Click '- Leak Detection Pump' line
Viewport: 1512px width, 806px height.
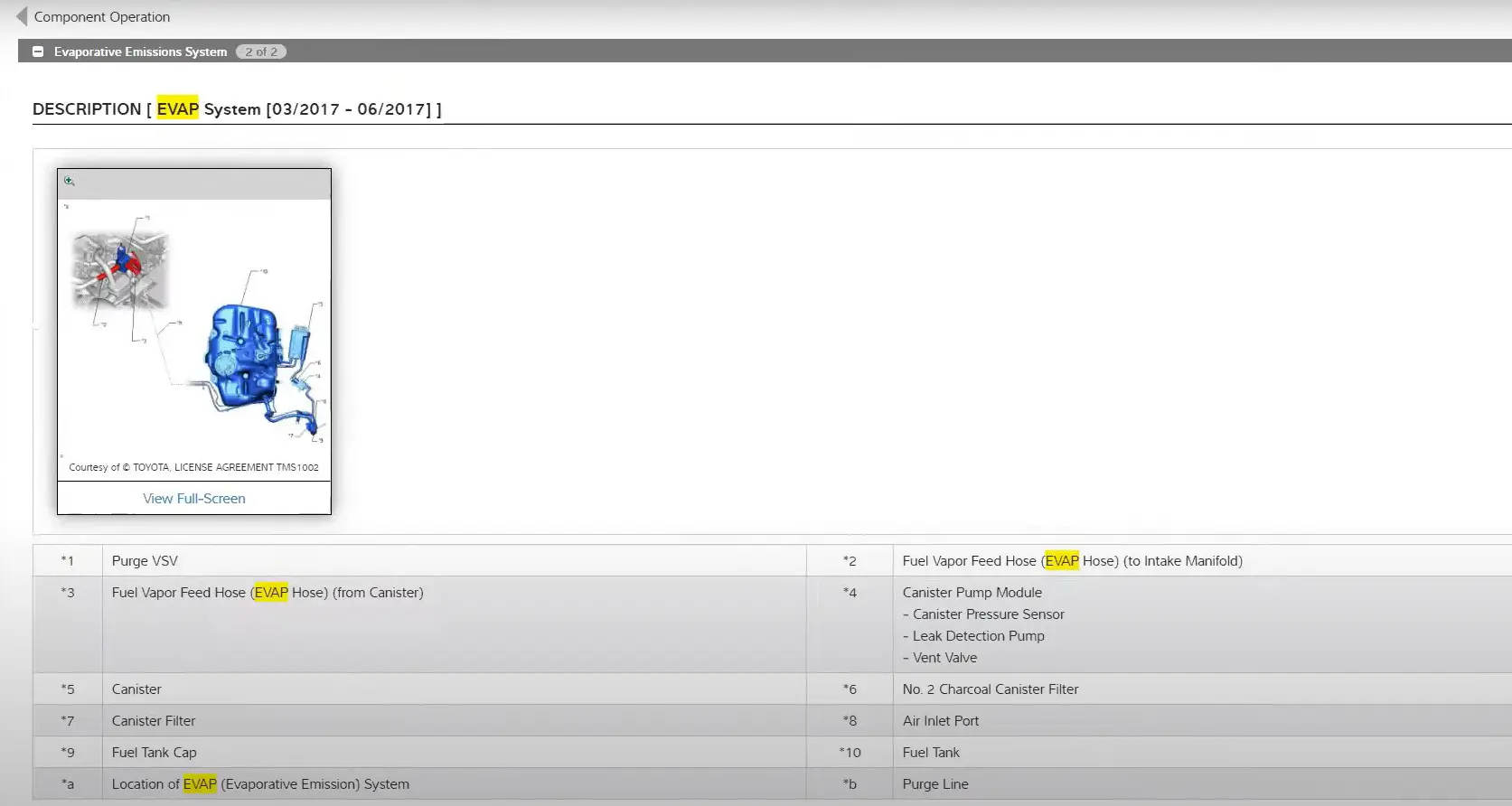click(973, 636)
